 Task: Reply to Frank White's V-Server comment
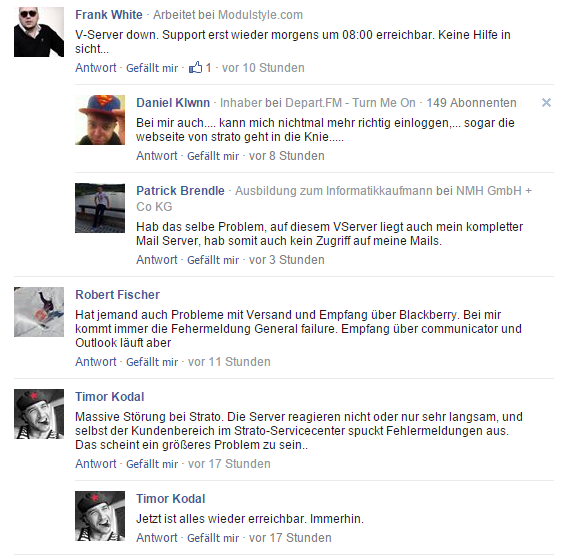coord(96,68)
